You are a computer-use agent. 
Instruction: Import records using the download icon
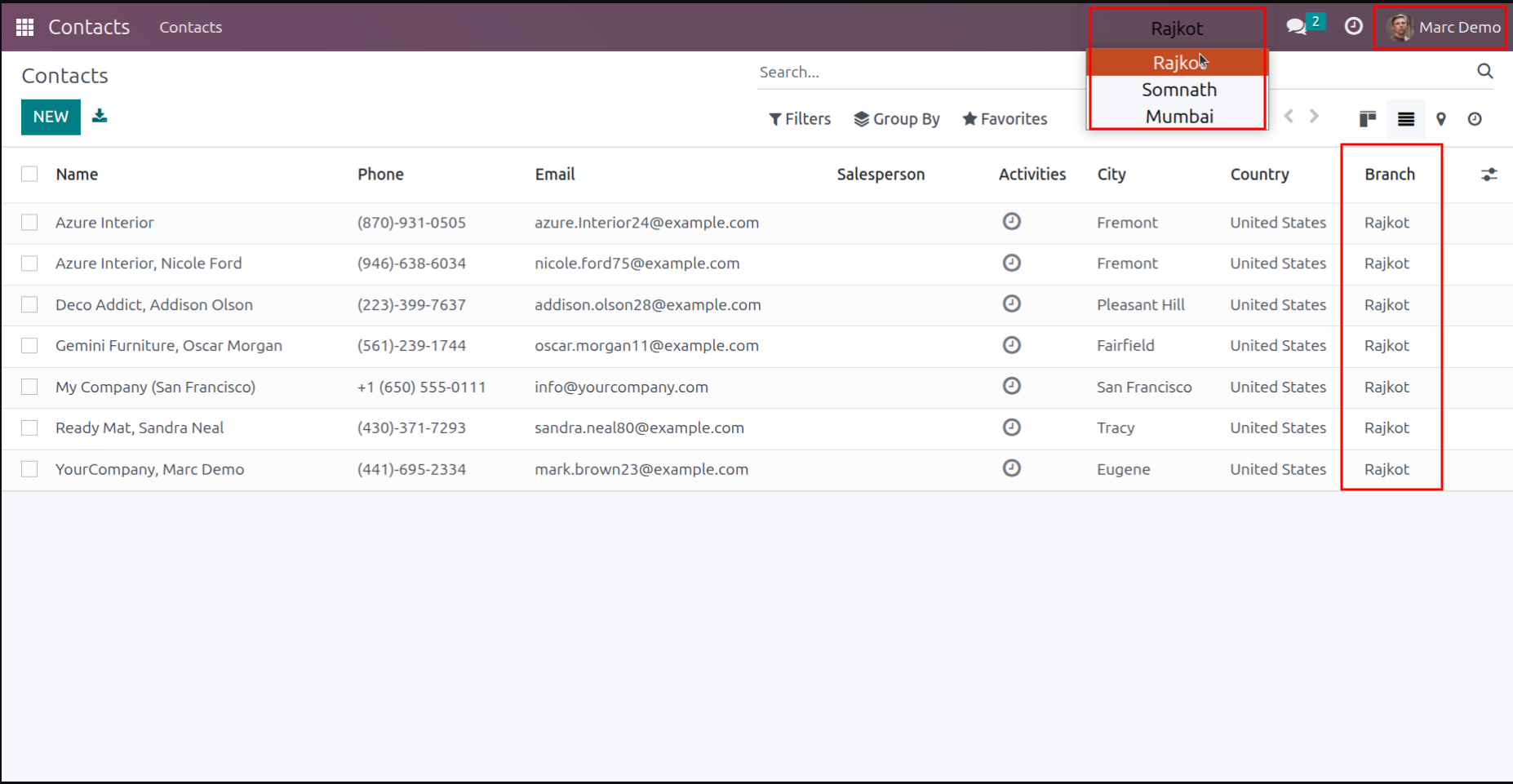100,116
